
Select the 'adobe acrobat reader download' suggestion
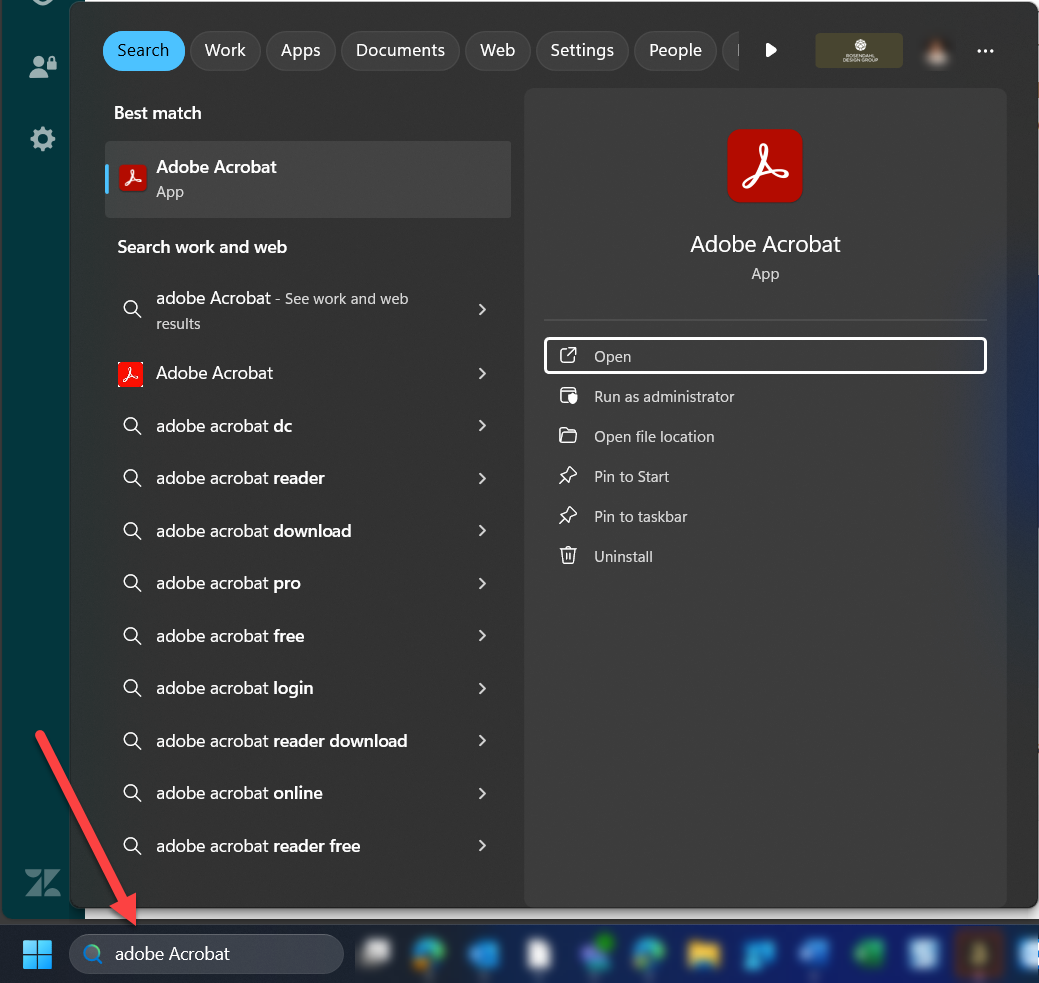coord(282,740)
